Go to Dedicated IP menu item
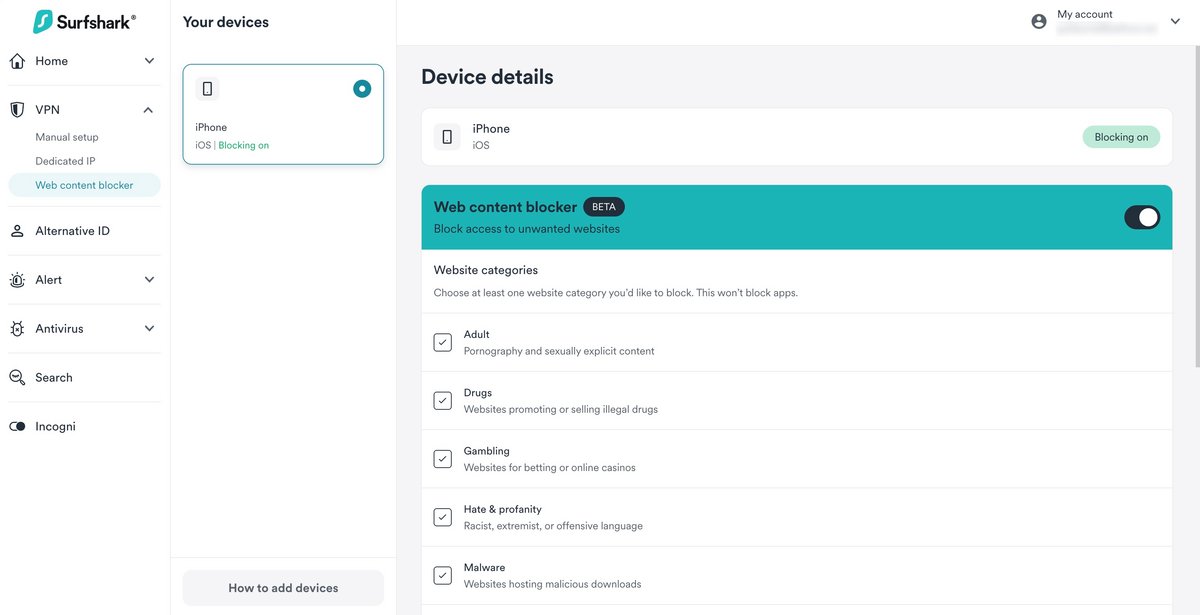Image resolution: width=1200 pixels, height=615 pixels. (65, 161)
